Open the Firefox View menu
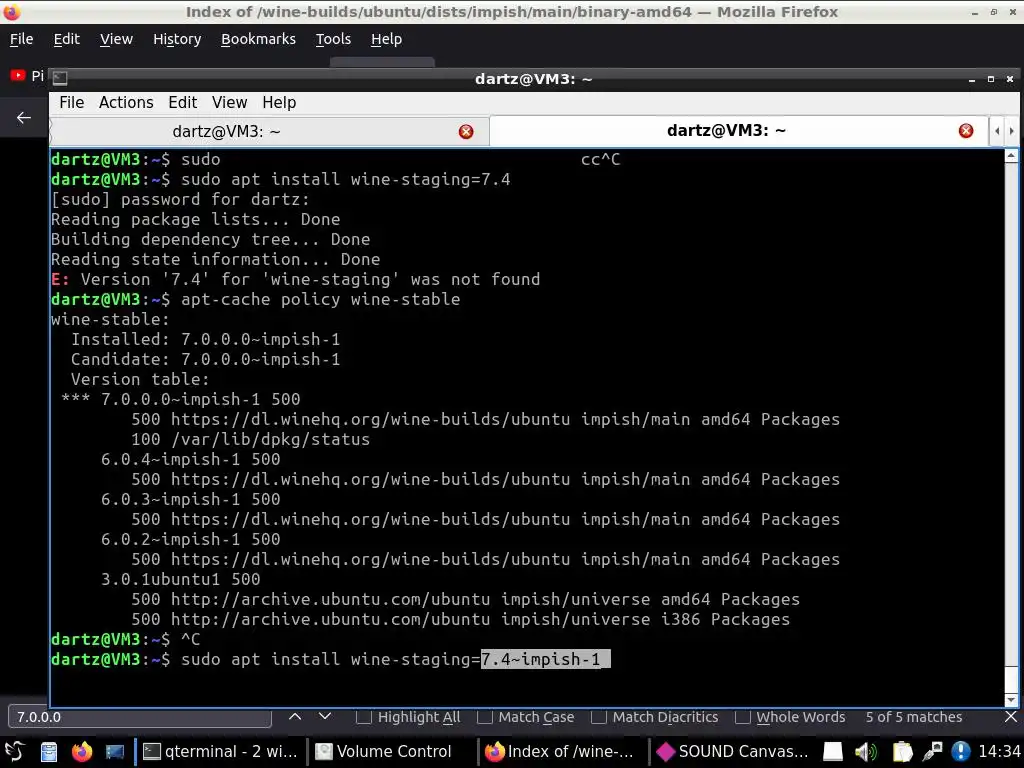Screen dimensions: 1024x768 tap(116, 39)
